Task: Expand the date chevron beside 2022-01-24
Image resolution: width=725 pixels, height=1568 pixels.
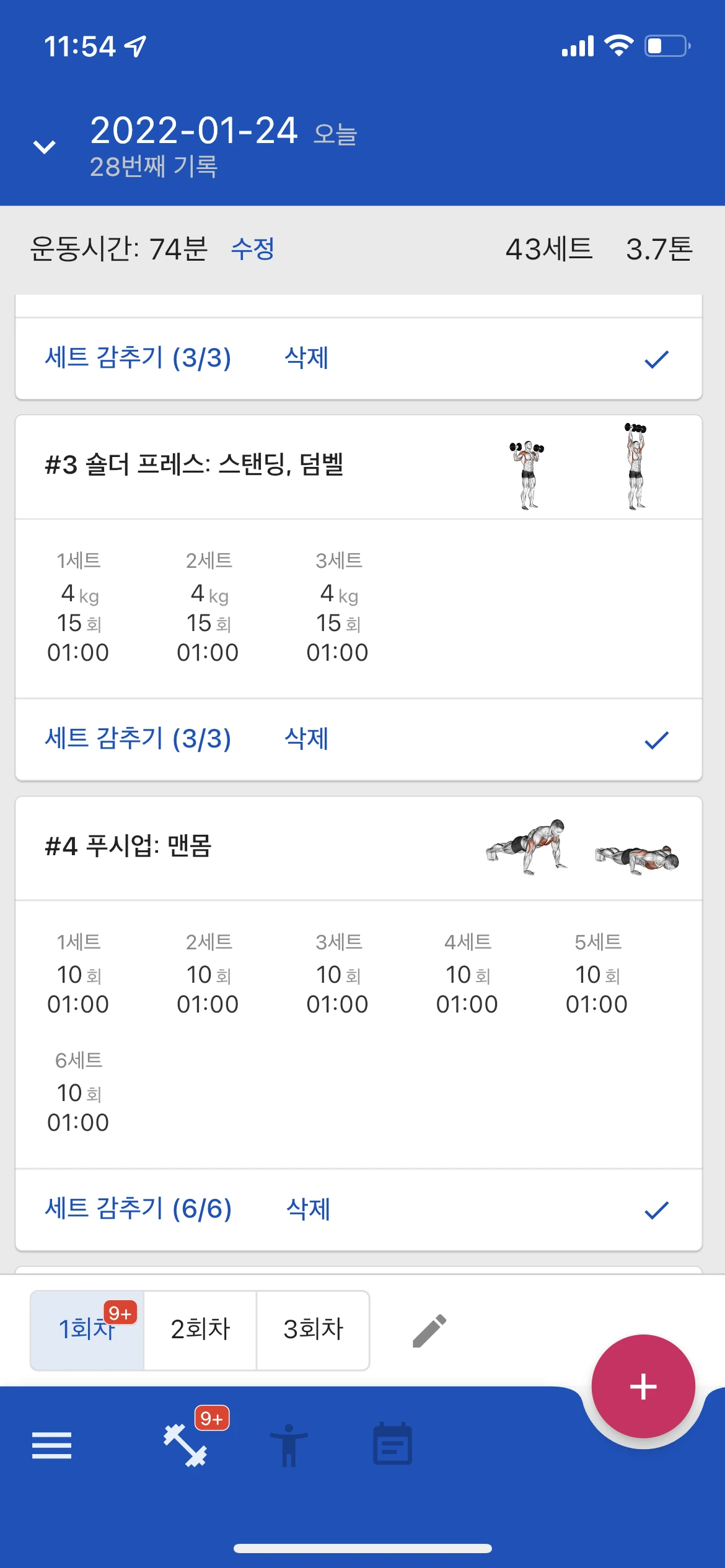Action: pos(45,147)
